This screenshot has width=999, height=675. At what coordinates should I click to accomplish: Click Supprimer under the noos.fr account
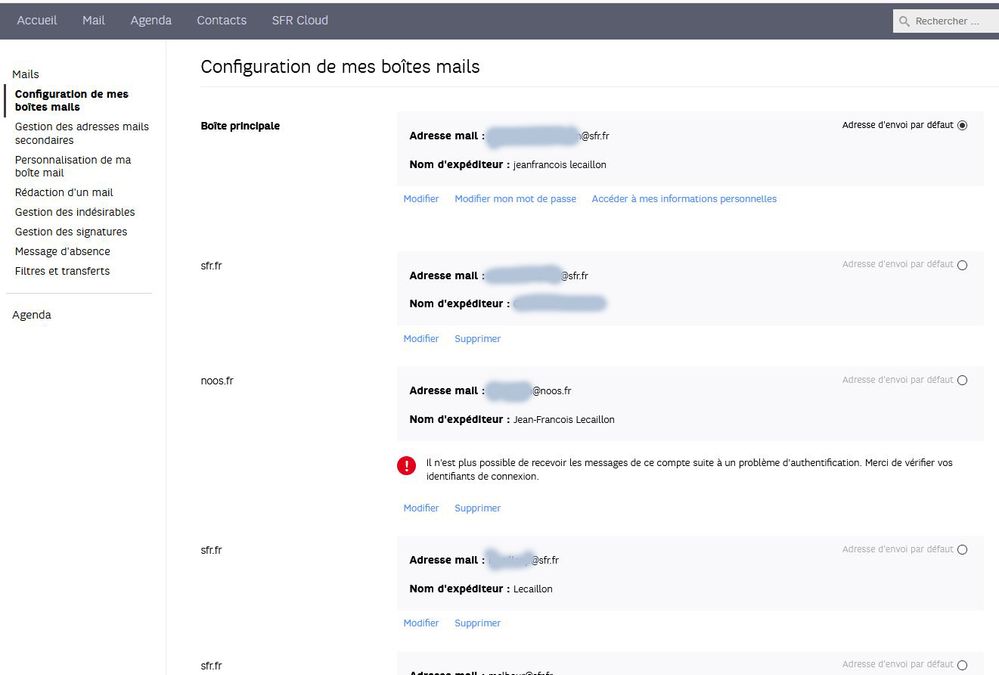pyautogui.click(x=477, y=508)
